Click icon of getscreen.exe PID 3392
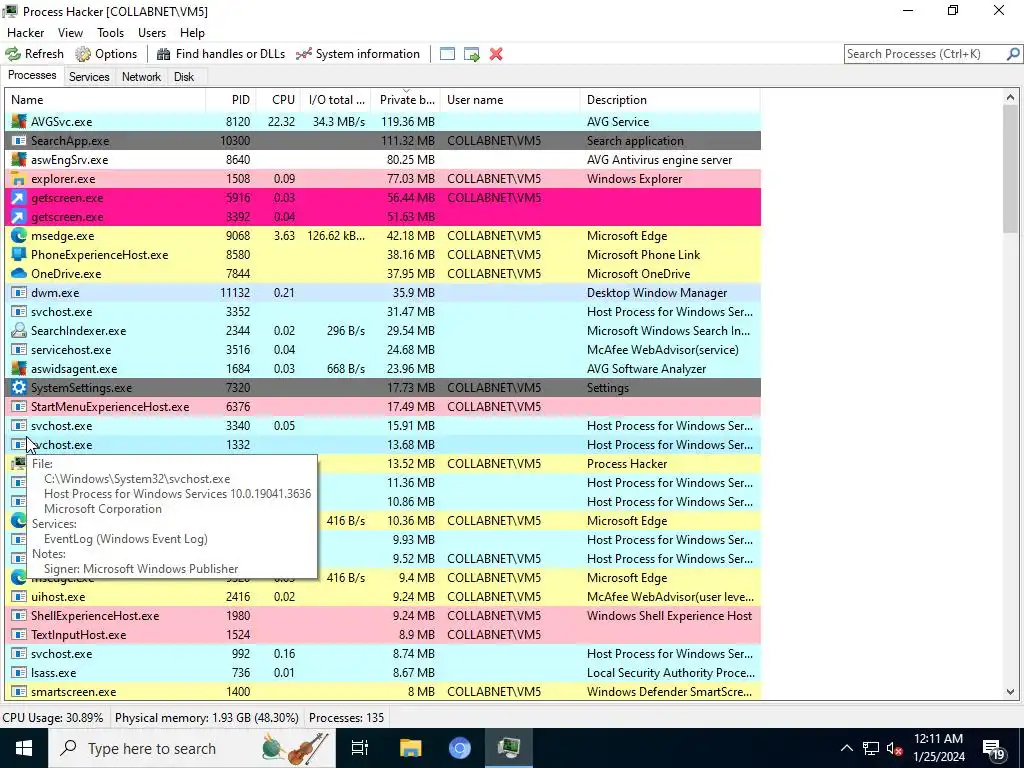Screen dimensions: 1024x768 (x=19, y=216)
